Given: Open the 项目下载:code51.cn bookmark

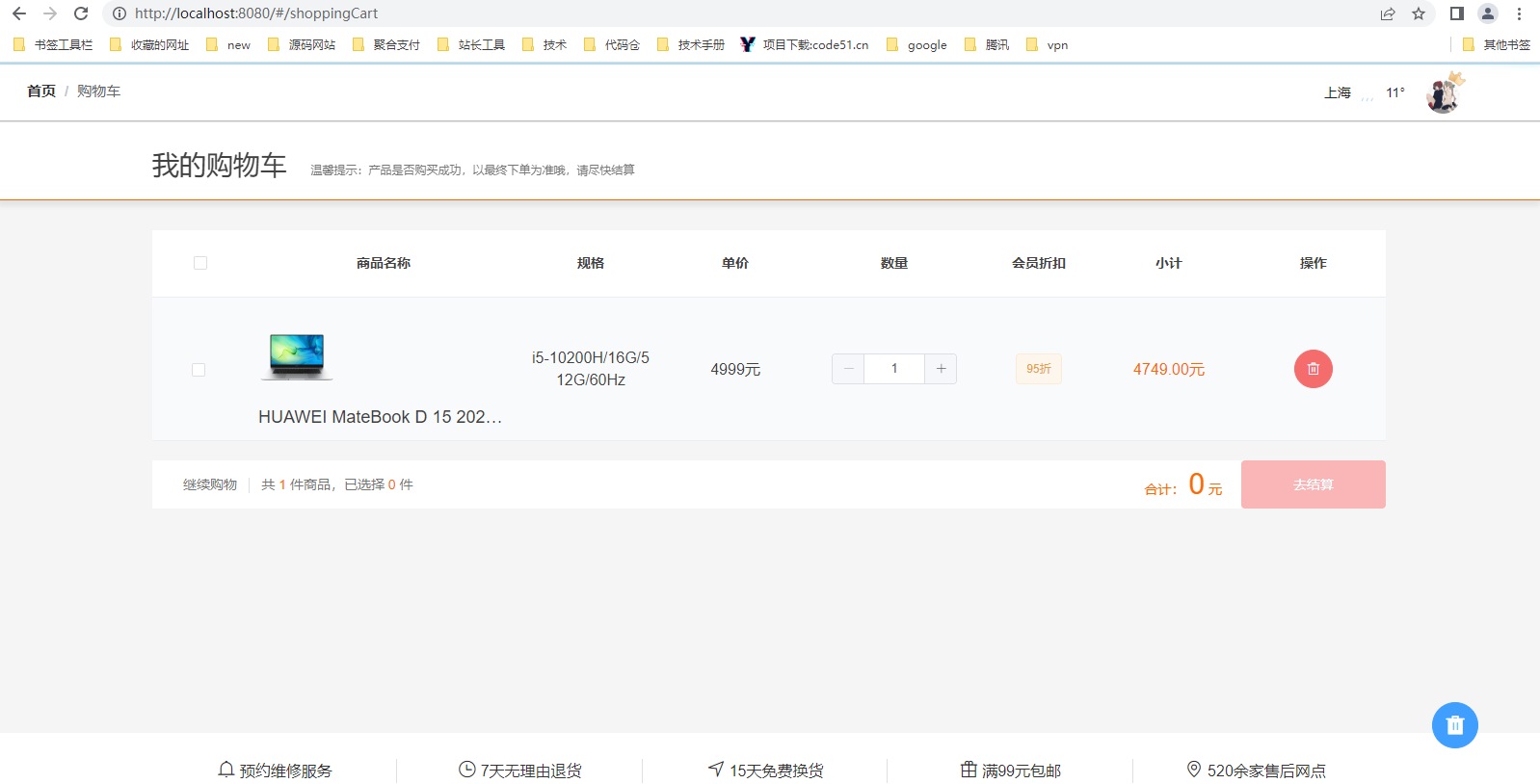Looking at the screenshot, I should pyautogui.click(x=805, y=44).
